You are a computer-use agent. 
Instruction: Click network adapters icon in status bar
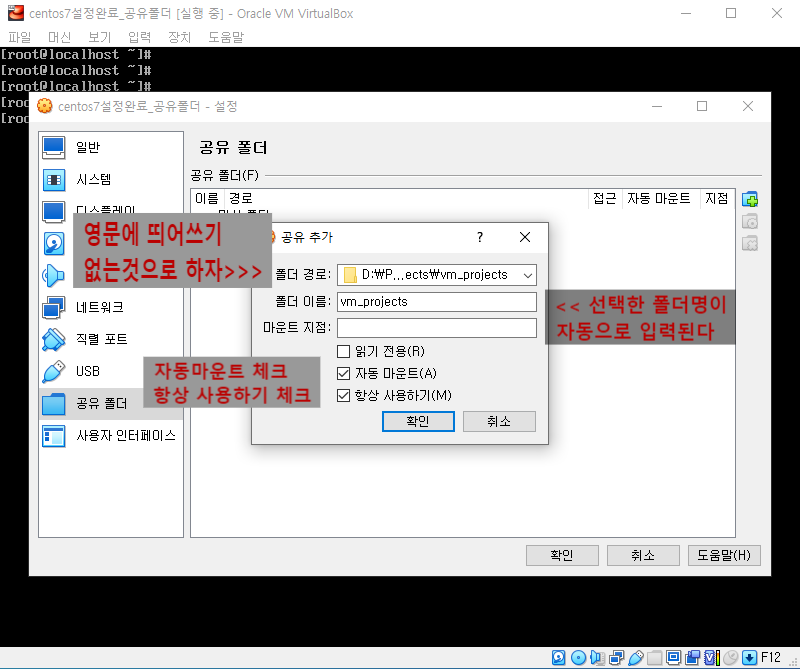coord(616,657)
